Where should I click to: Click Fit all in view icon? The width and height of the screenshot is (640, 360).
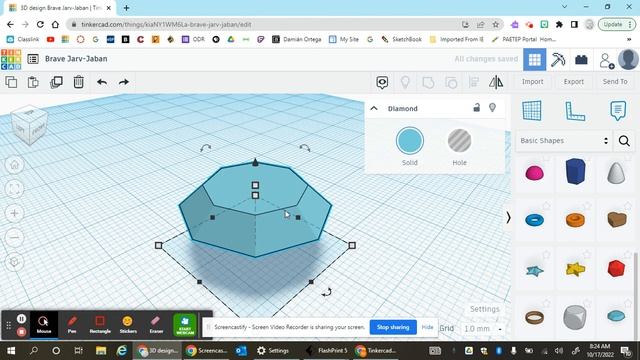click(15, 189)
